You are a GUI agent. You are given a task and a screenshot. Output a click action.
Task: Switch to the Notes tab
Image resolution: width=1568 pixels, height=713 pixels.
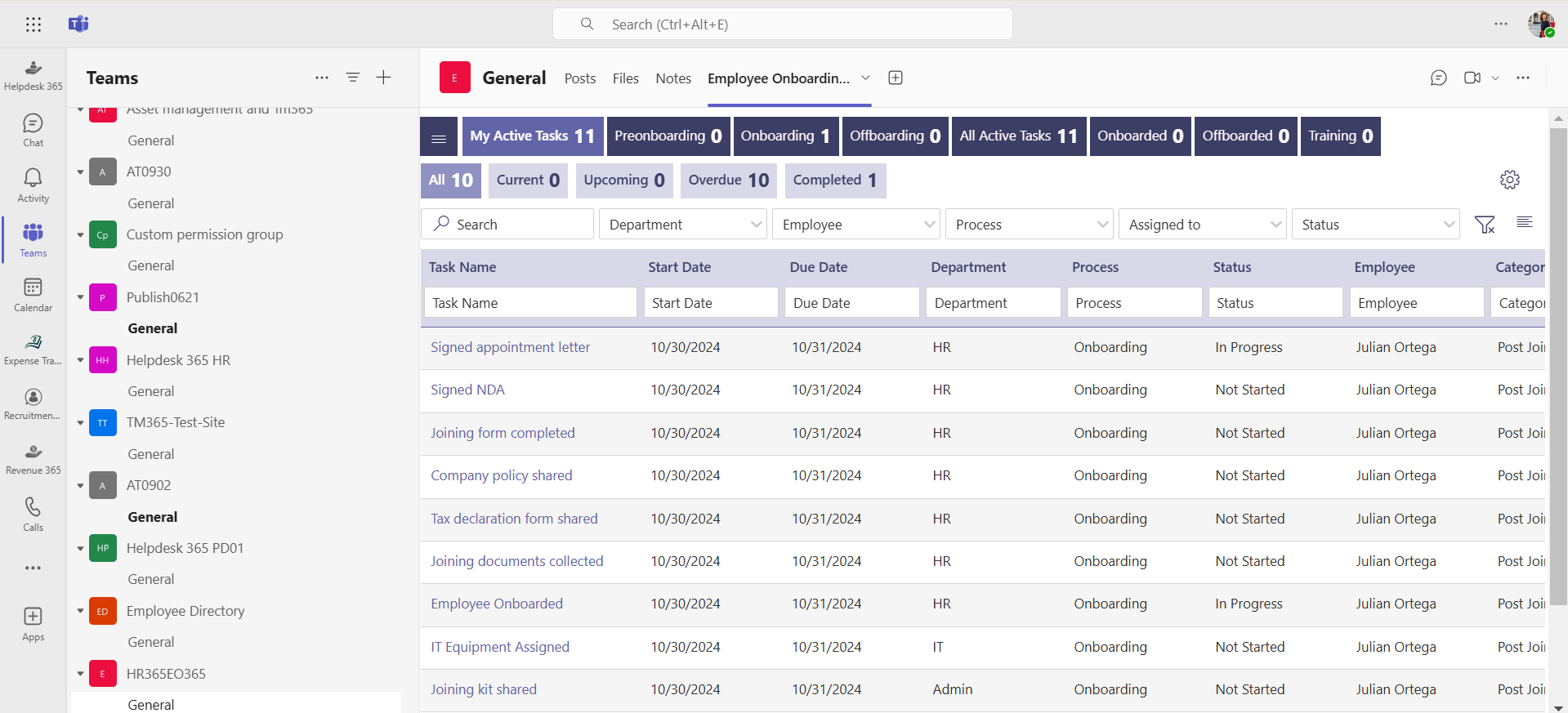tap(673, 78)
